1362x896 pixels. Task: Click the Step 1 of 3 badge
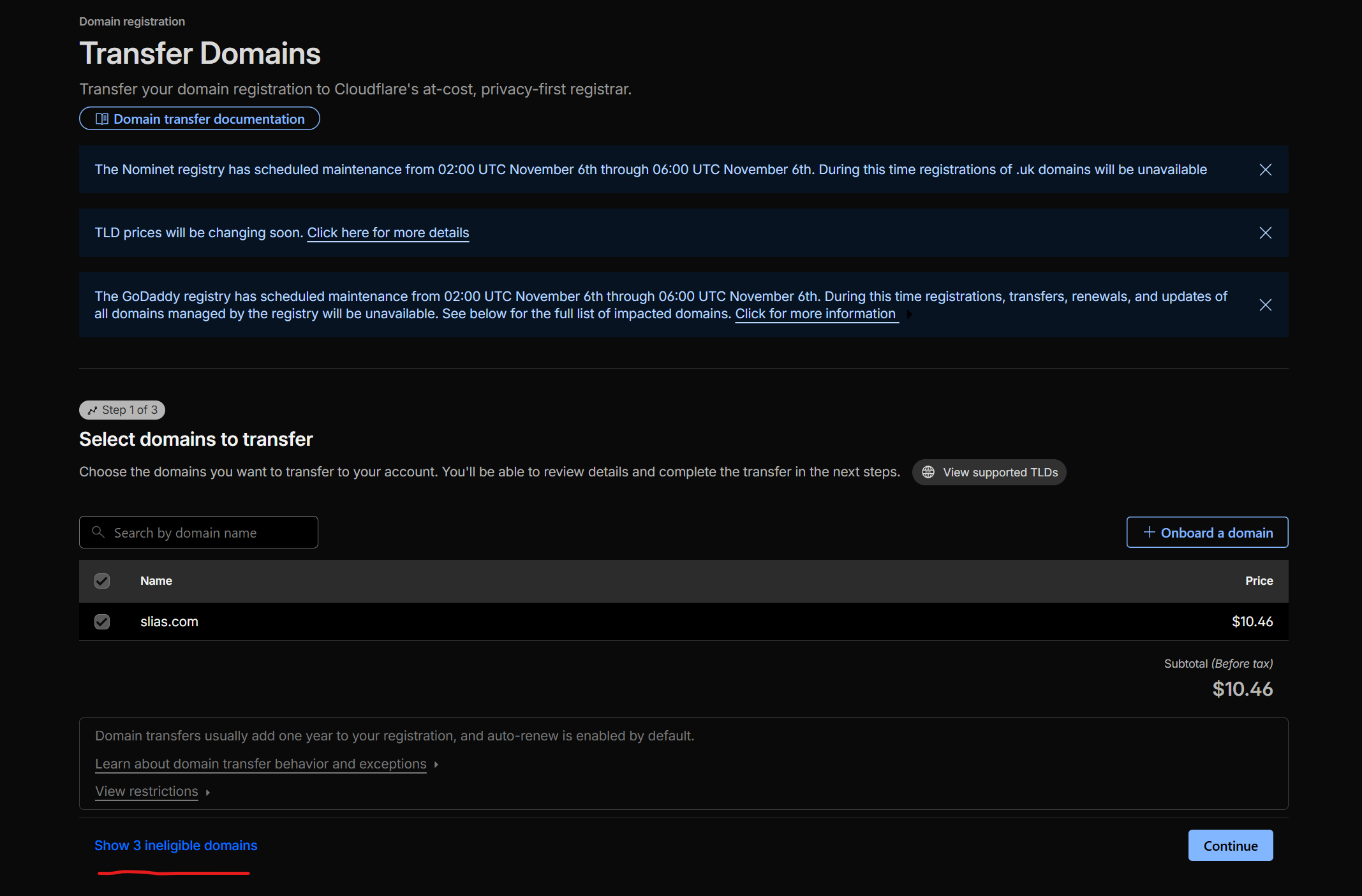coord(122,410)
